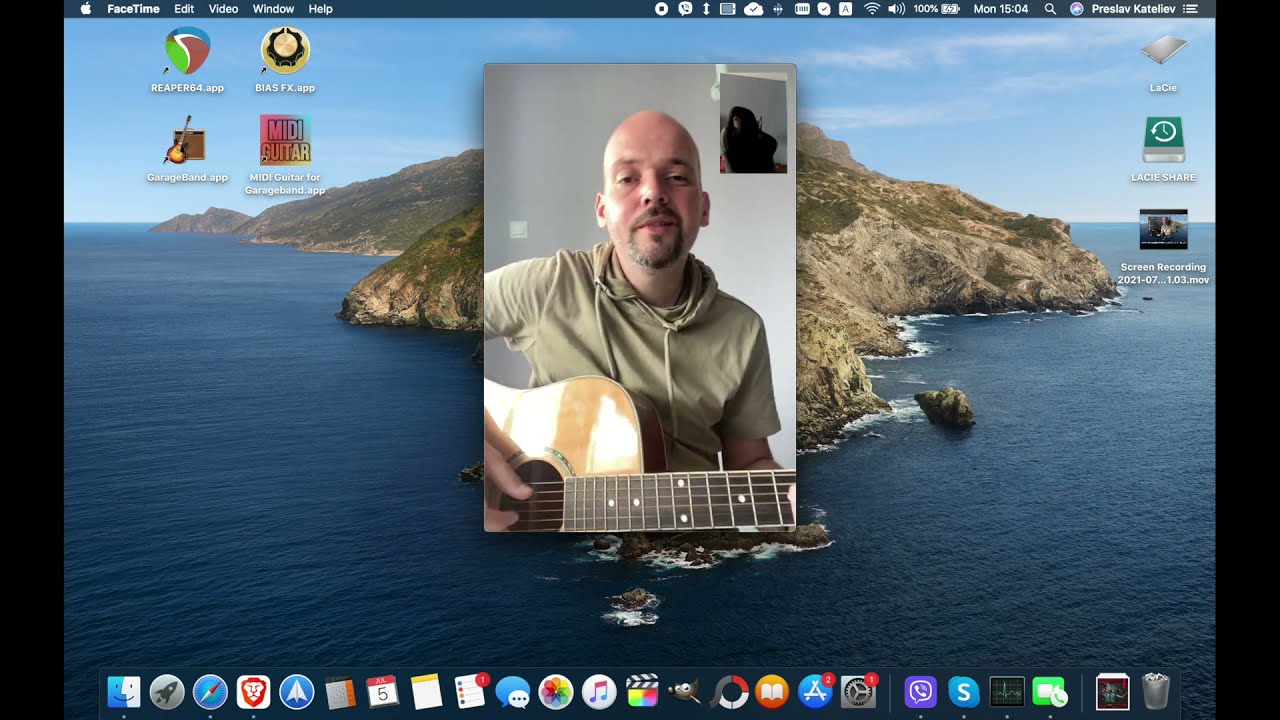1280x720 pixels.
Task: Select the LaCie drive on desktop
Action: pos(1163,50)
